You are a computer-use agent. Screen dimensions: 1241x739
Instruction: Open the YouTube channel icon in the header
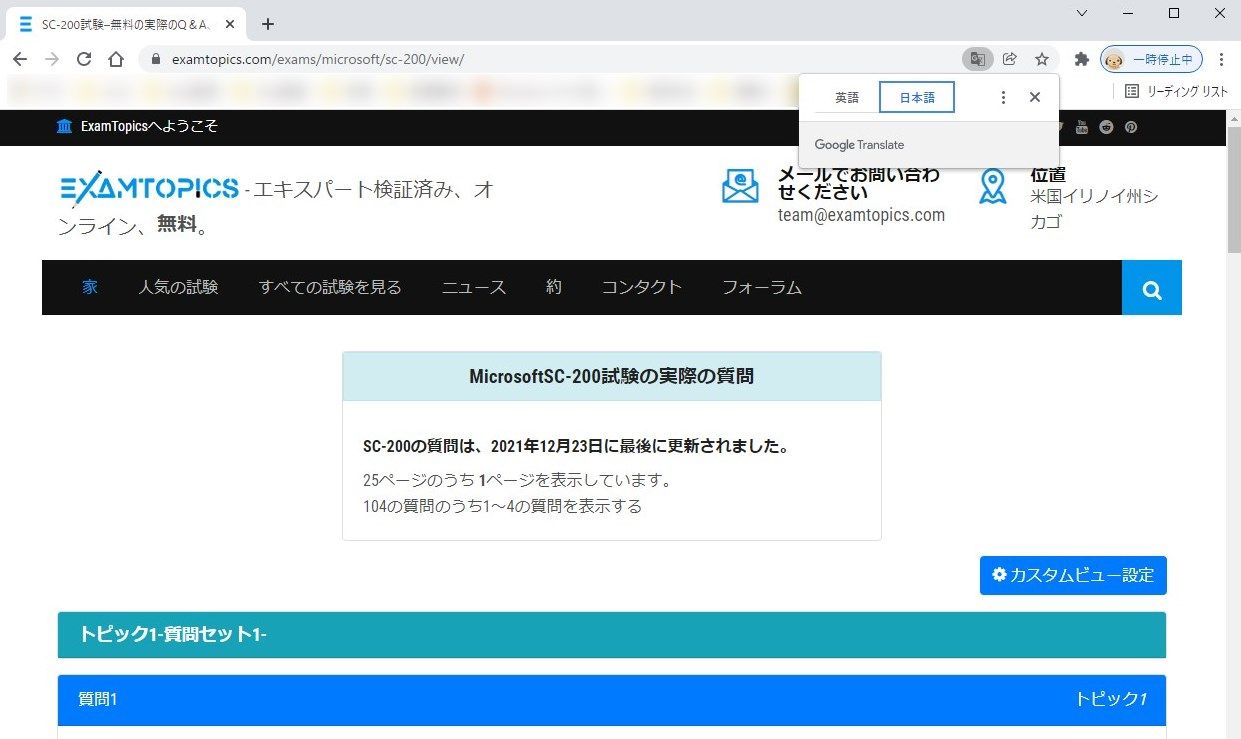[1082, 127]
